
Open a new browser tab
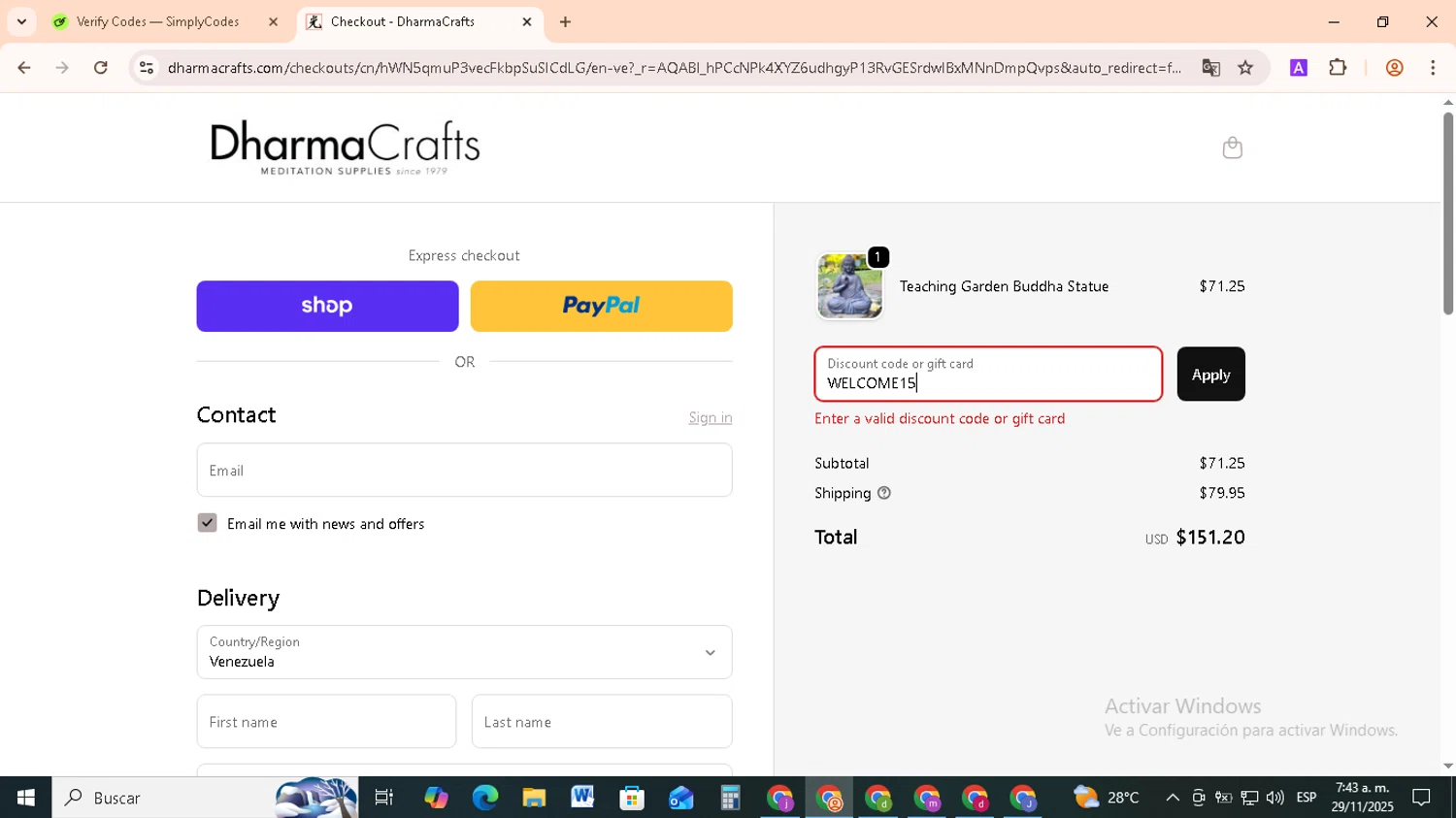pos(566,21)
